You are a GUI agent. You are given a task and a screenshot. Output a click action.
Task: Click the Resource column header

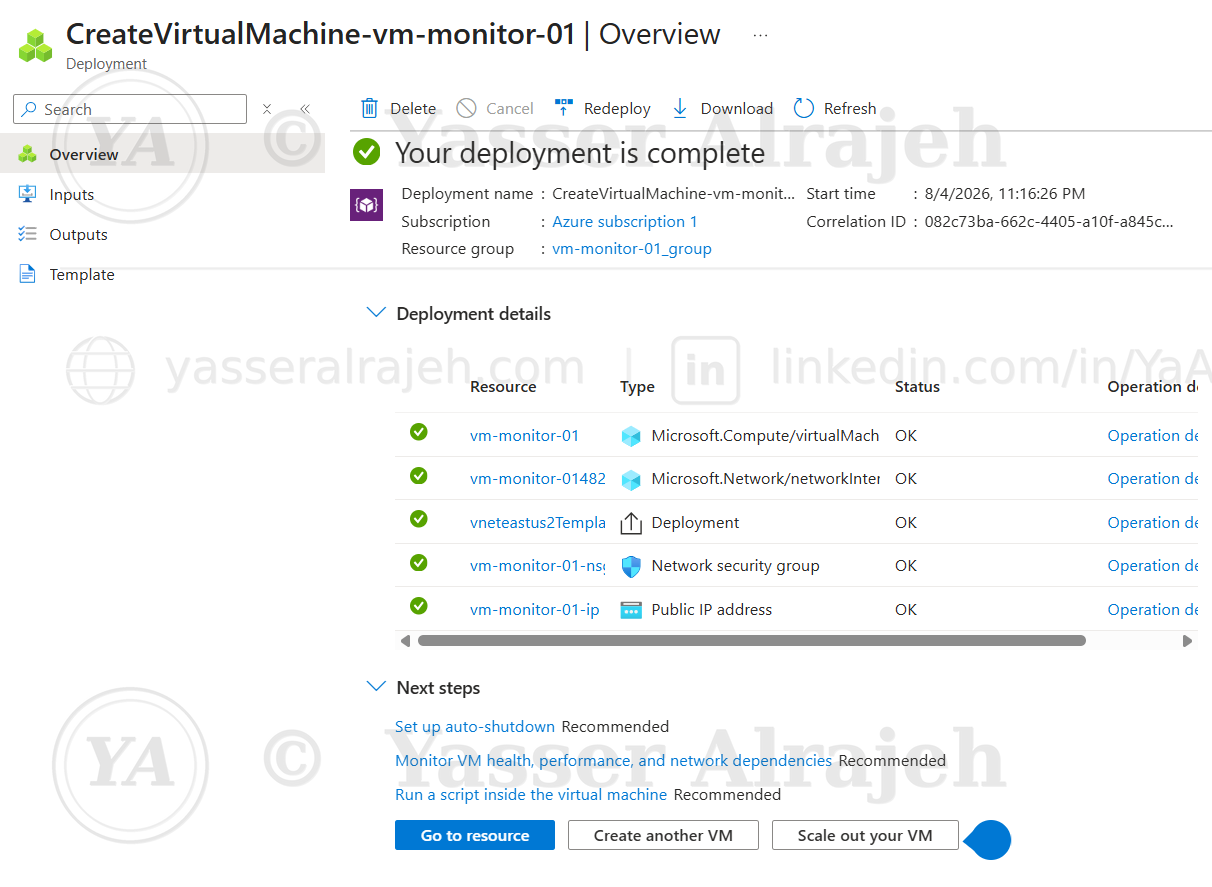[x=503, y=387]
